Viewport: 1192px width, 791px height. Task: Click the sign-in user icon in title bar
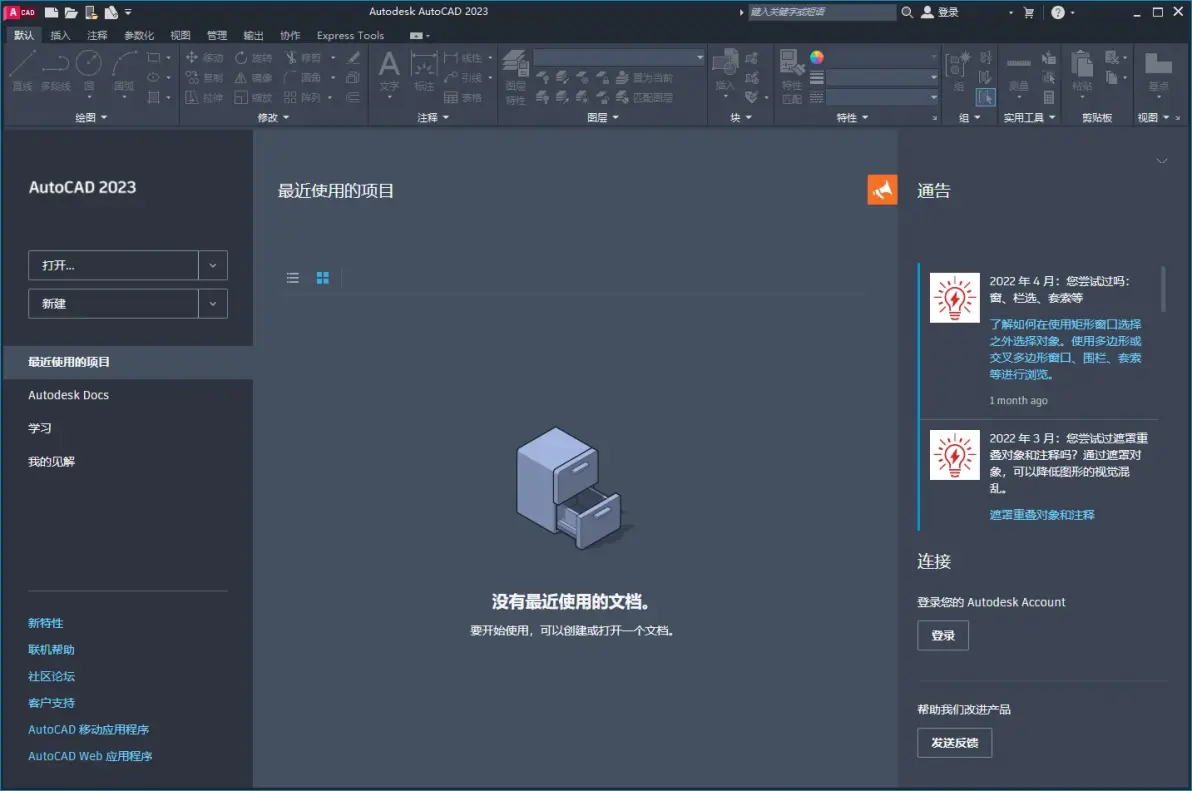point(927,12)
